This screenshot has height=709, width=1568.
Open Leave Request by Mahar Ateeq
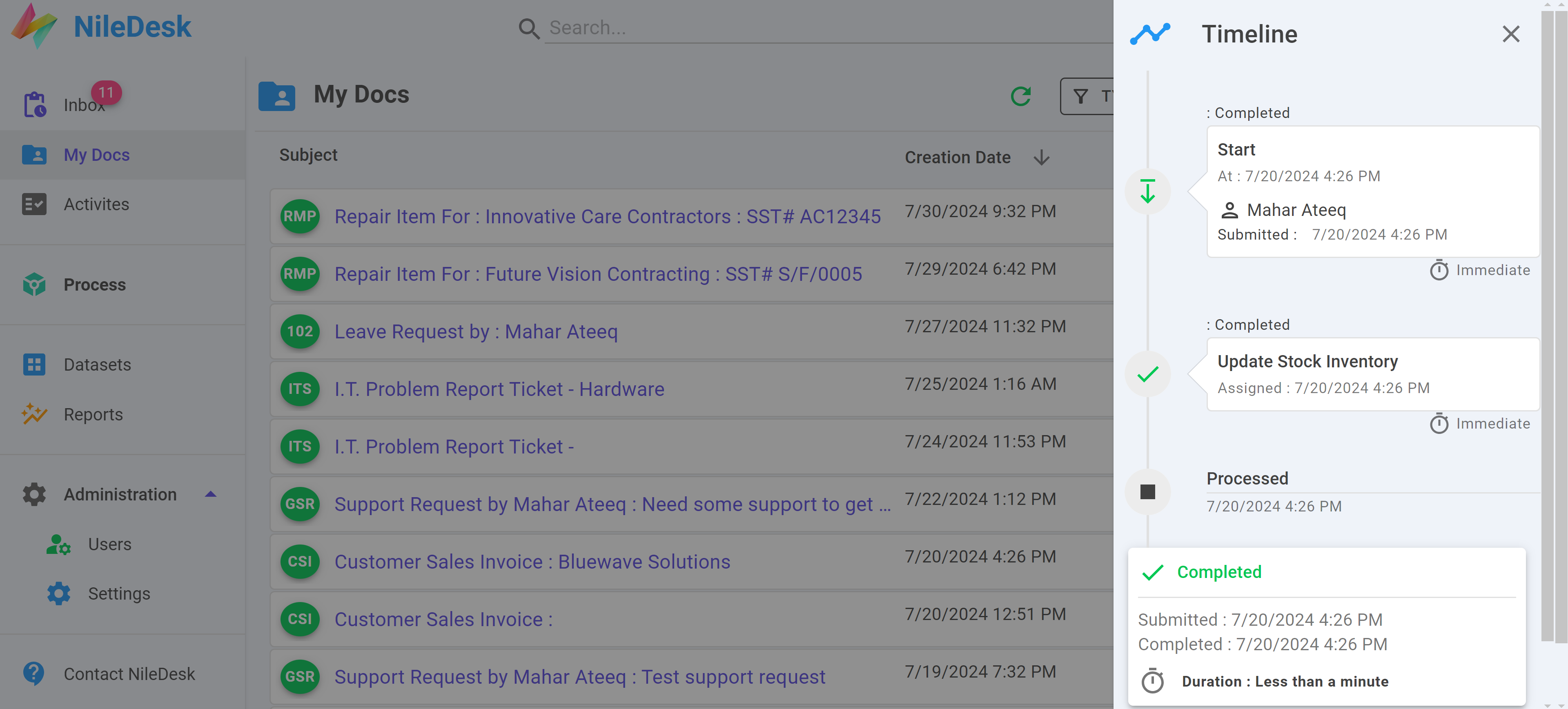coord(476,332)
